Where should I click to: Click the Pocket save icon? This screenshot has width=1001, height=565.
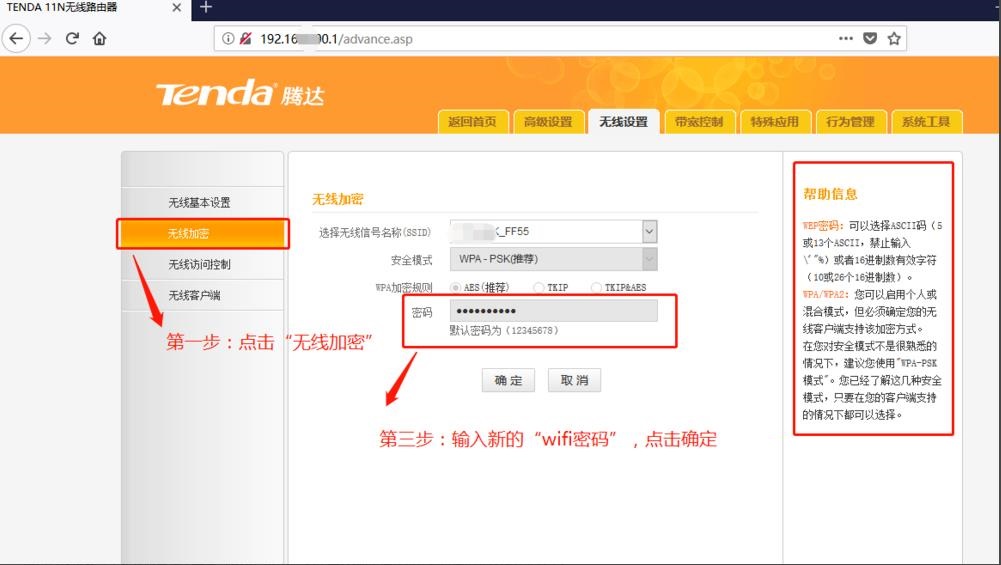pos(870,38)
